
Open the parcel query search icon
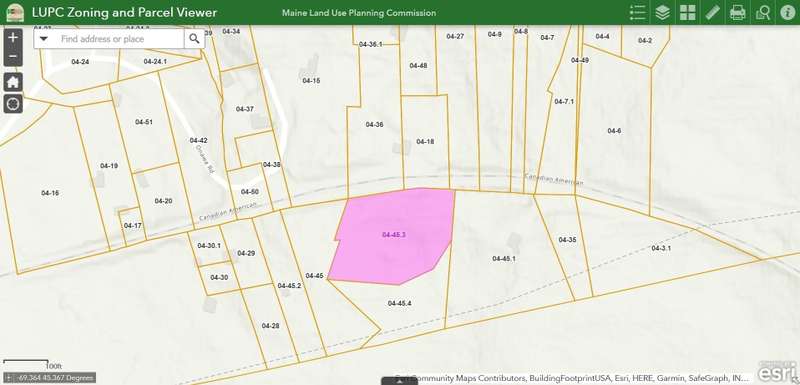pyautogui.click(x=763, y=12)
